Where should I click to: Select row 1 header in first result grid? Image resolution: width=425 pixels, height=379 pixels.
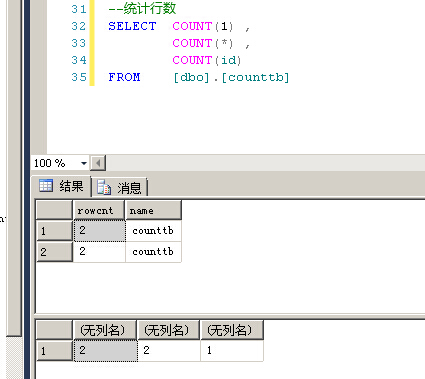[54, 231]
